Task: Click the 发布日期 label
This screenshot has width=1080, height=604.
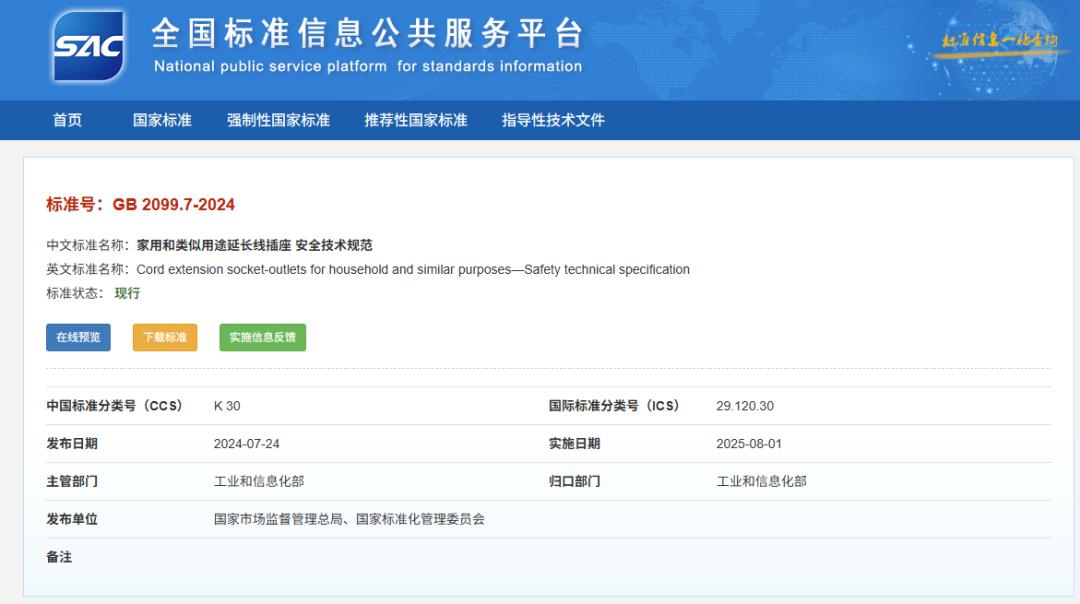Action: 72,444
